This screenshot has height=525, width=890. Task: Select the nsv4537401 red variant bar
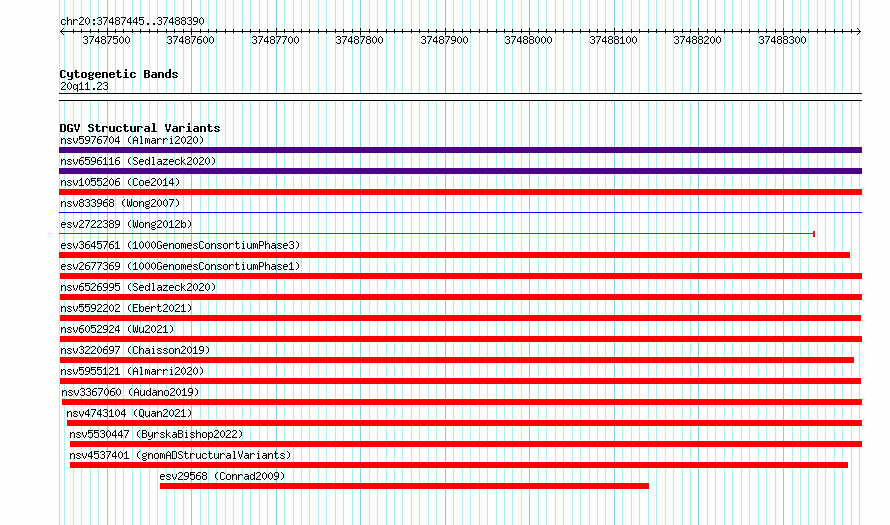tap(459, 465)
